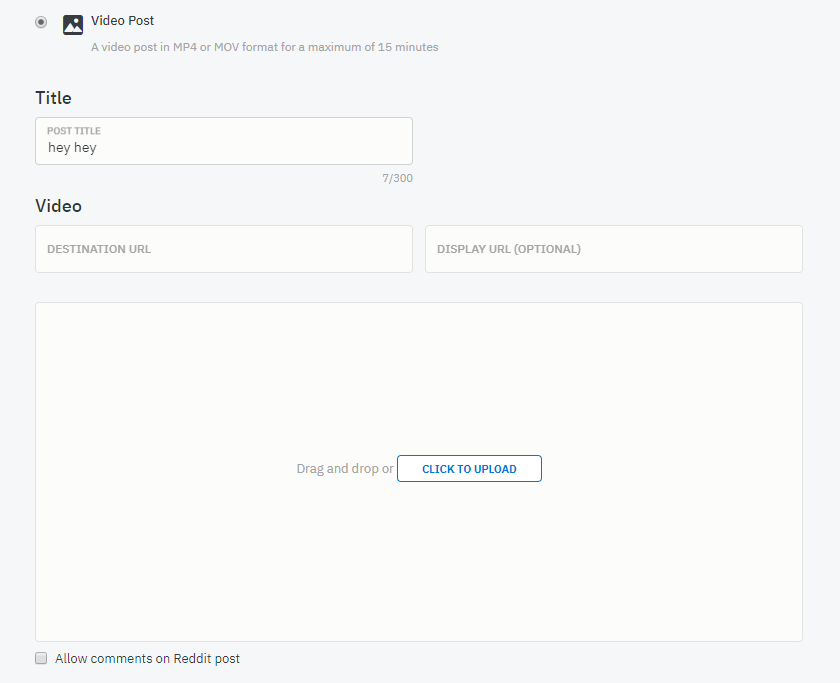Click the CLICK TO UPLOAD button
The height and width of the screenshot is (683, 840).
coord(469,469)
